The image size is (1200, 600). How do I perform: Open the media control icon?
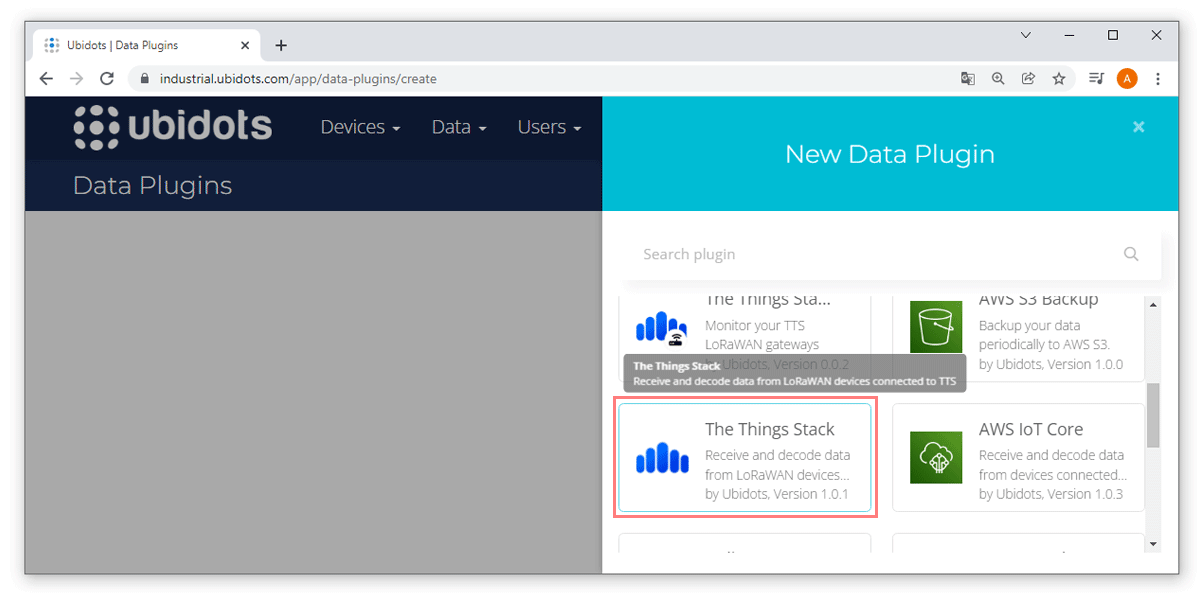[1097, 79]
